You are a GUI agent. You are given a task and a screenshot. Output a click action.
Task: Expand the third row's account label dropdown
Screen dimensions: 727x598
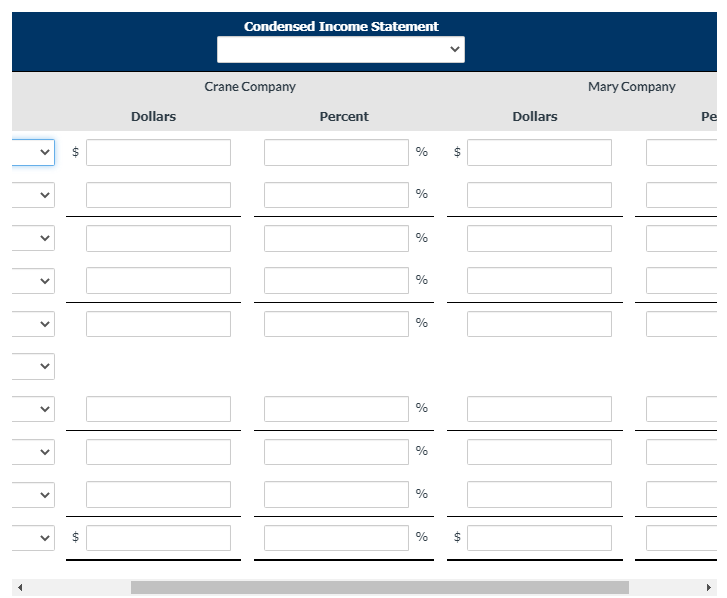click(x=33, y=238)
